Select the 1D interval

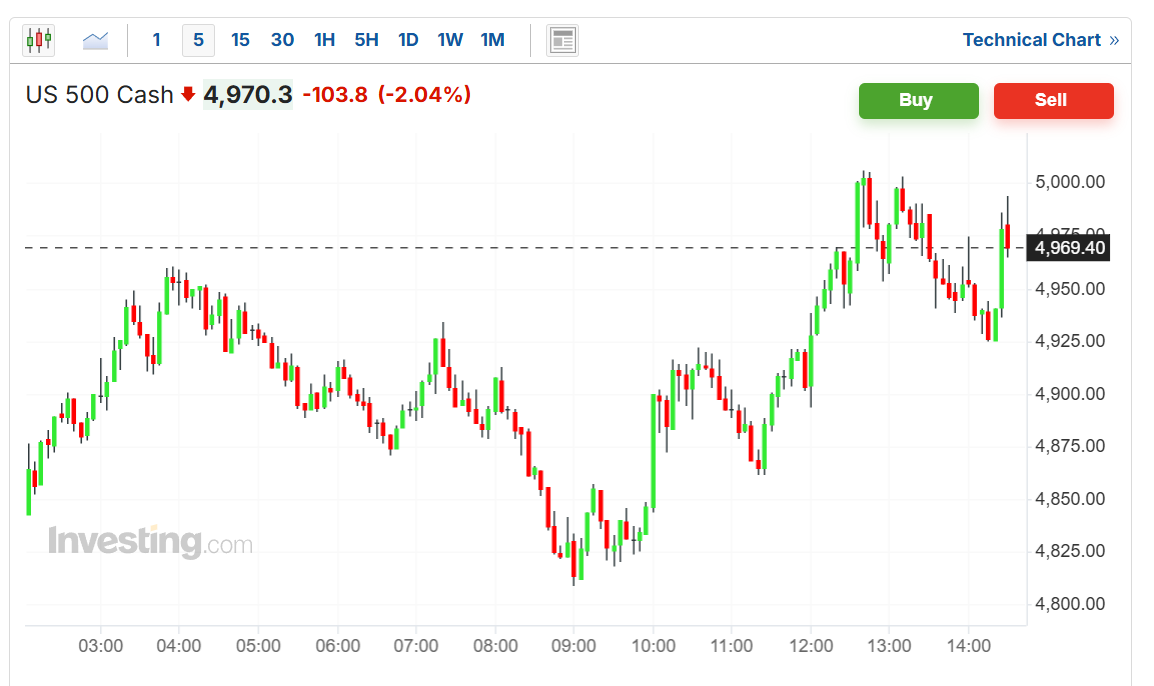[x=408, y=40]
